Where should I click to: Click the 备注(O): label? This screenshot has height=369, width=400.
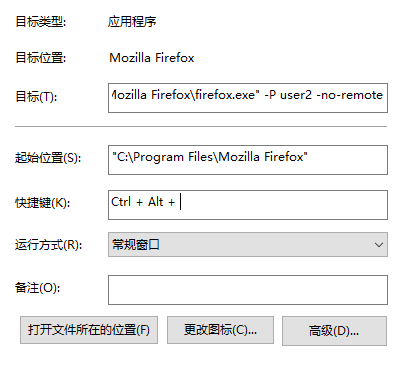(38, 287)
